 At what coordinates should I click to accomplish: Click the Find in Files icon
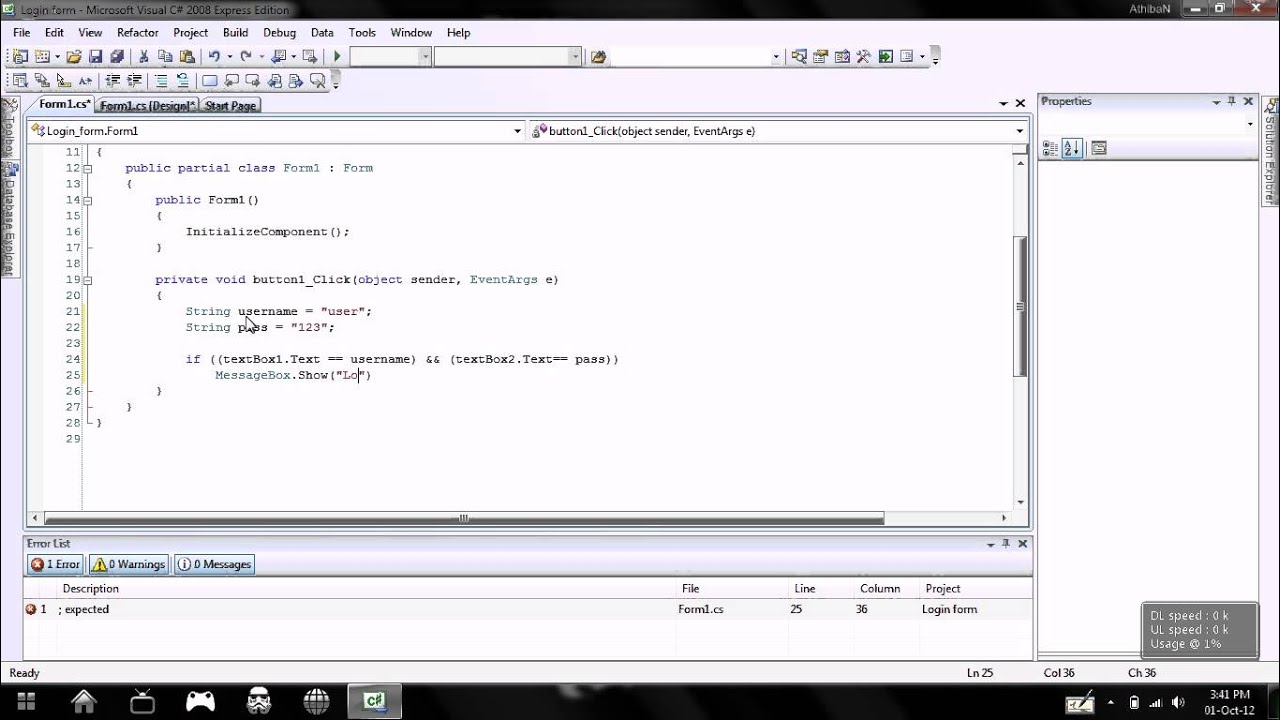(598, 57)
